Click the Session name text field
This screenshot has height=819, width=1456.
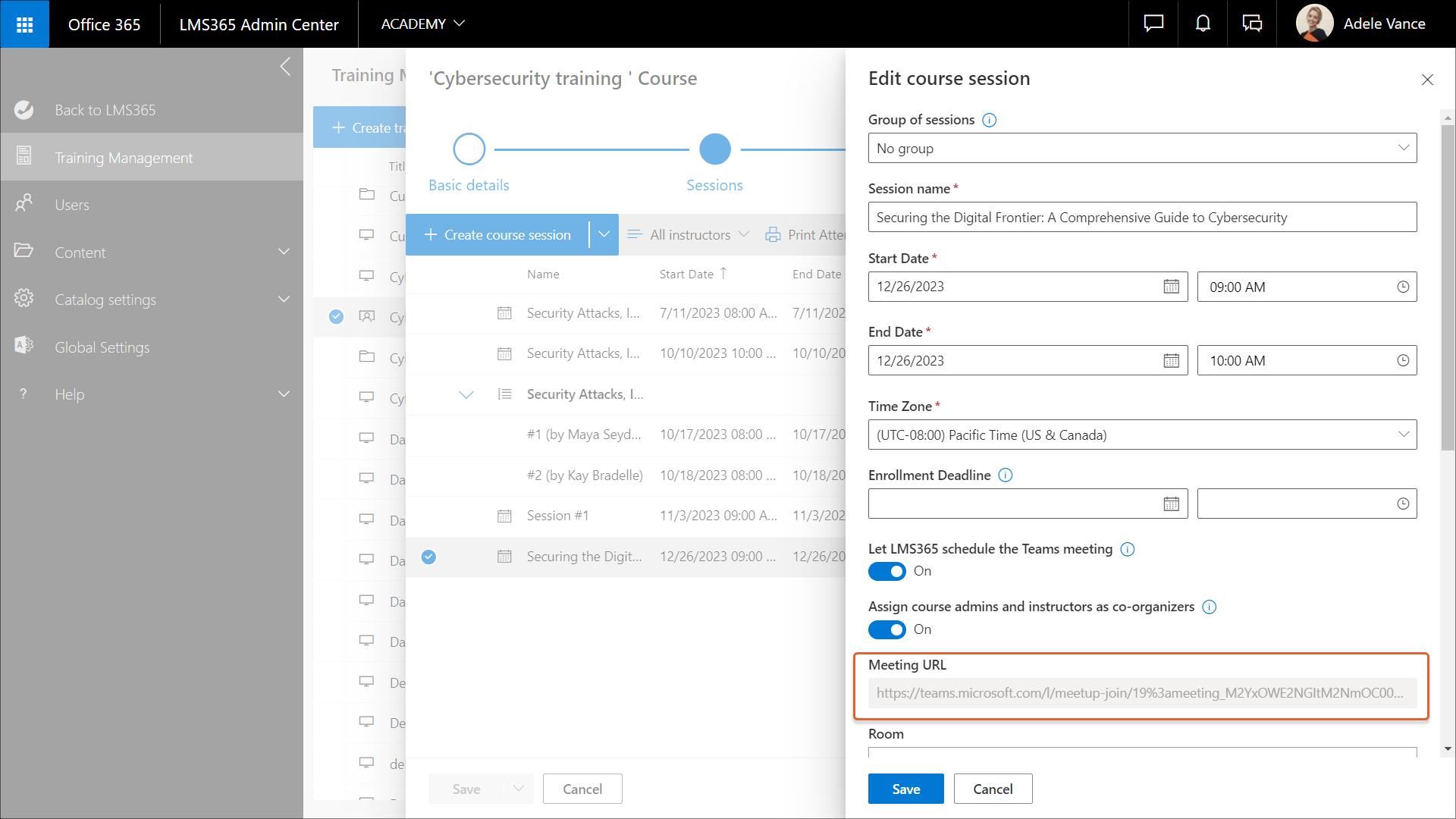point(1142,218)
